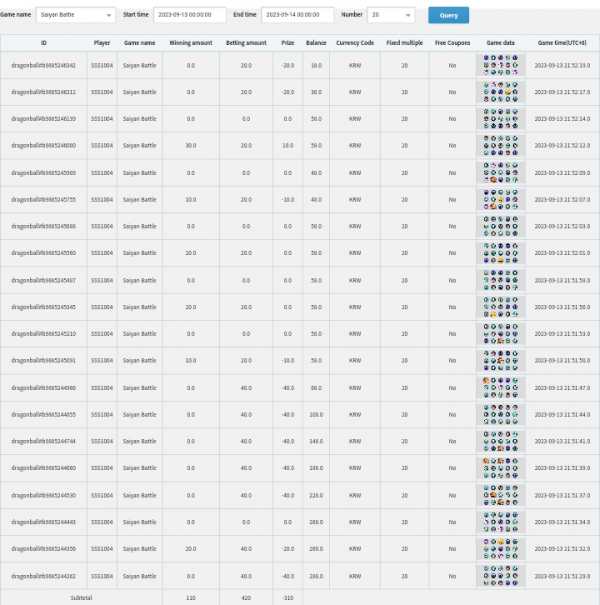The width and height of the screenshot is (600, 605).
Task: Select the 148.0 balance cell
Action: click(316, 441)
